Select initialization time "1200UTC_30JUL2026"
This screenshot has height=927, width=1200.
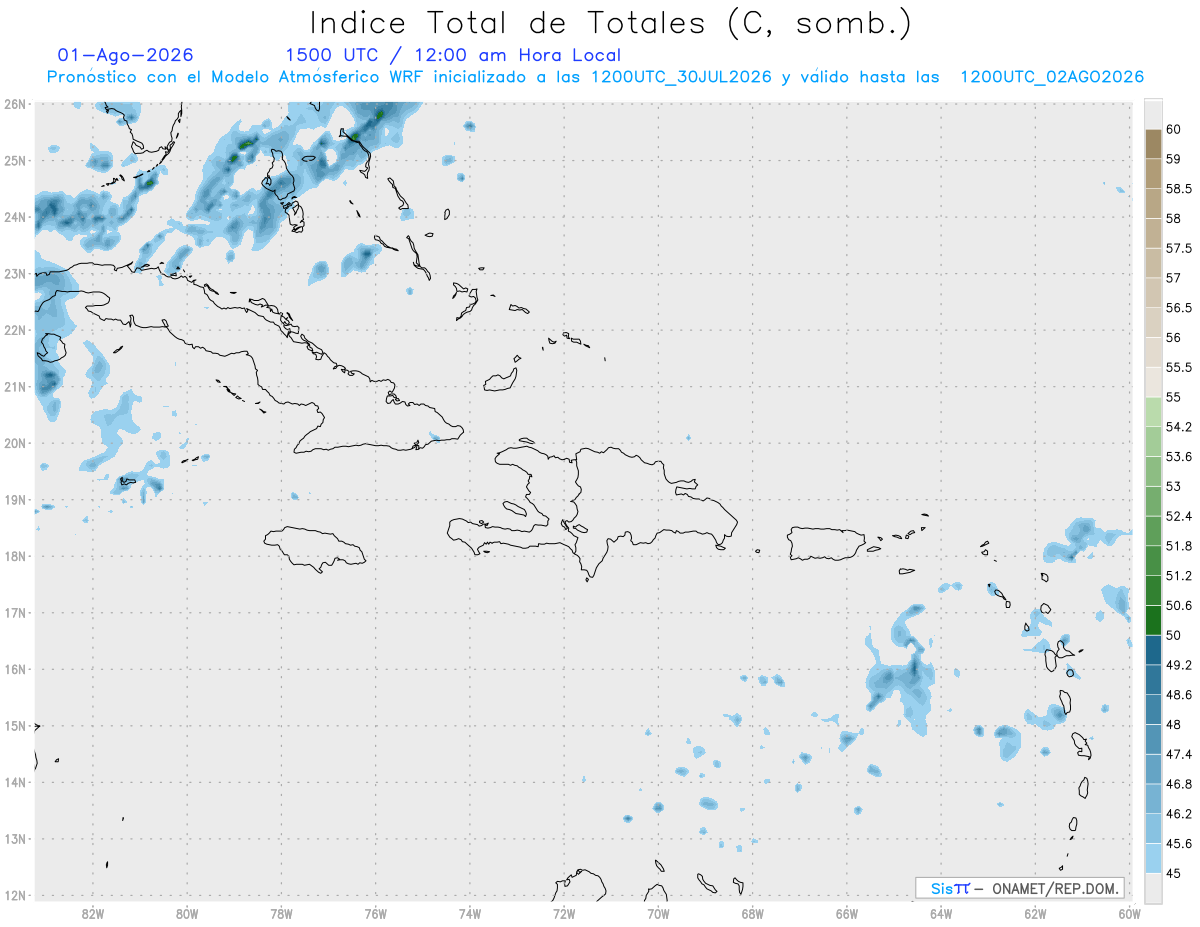(x=681, y=77)
